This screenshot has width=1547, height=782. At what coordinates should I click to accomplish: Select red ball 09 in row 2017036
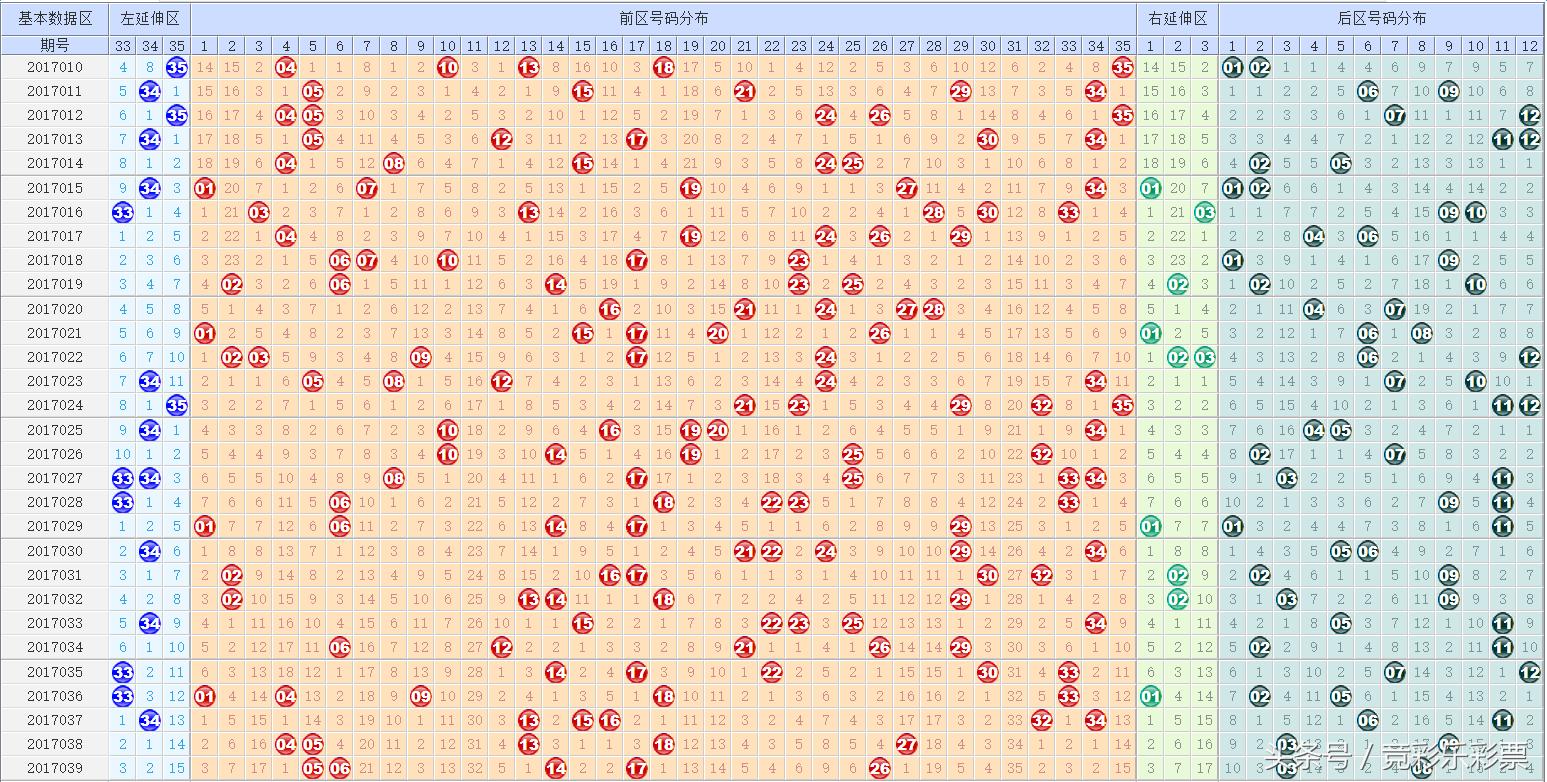[421, 696]
